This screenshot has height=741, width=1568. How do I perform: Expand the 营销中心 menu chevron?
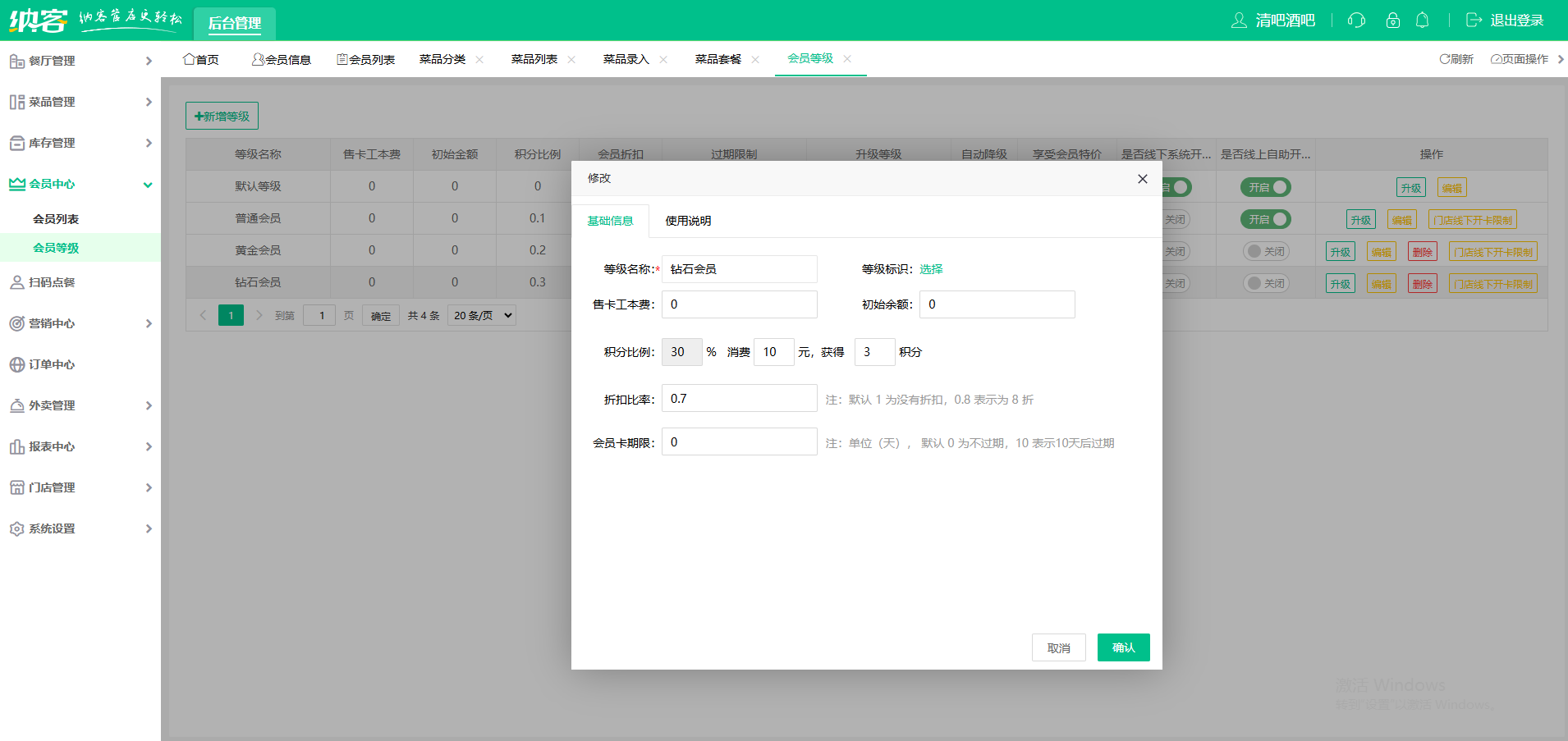(149, 323)
